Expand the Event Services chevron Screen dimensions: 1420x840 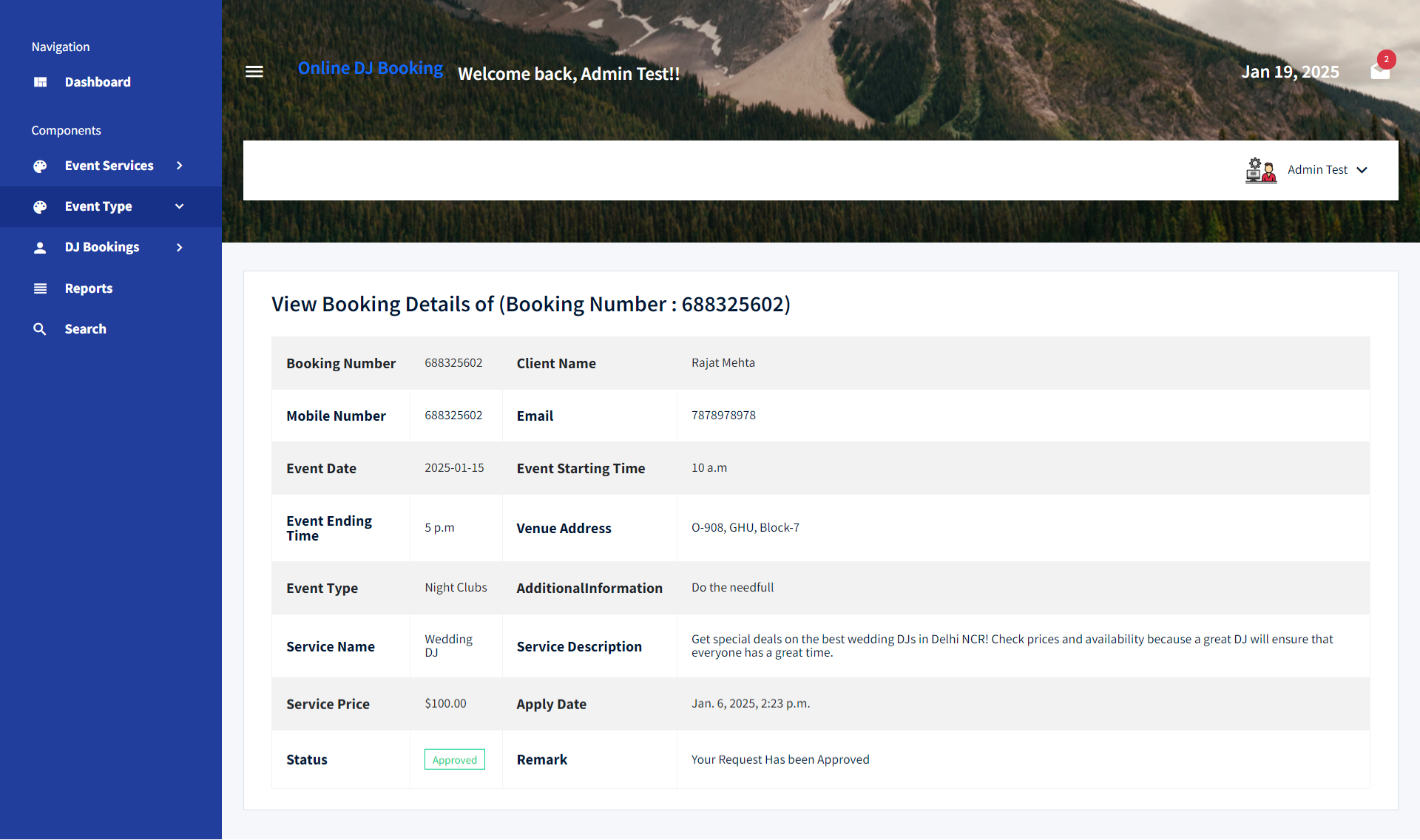(180, 166)
